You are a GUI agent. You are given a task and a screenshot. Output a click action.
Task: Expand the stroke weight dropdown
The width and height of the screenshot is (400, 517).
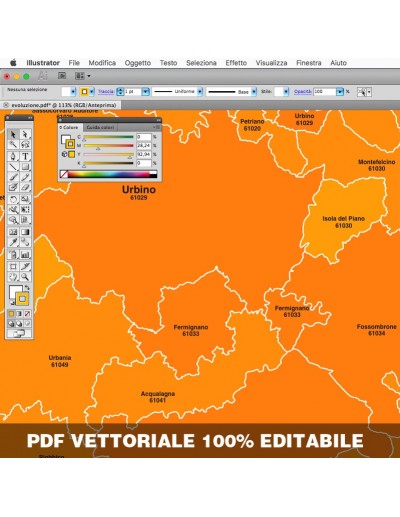pos(145,92)
